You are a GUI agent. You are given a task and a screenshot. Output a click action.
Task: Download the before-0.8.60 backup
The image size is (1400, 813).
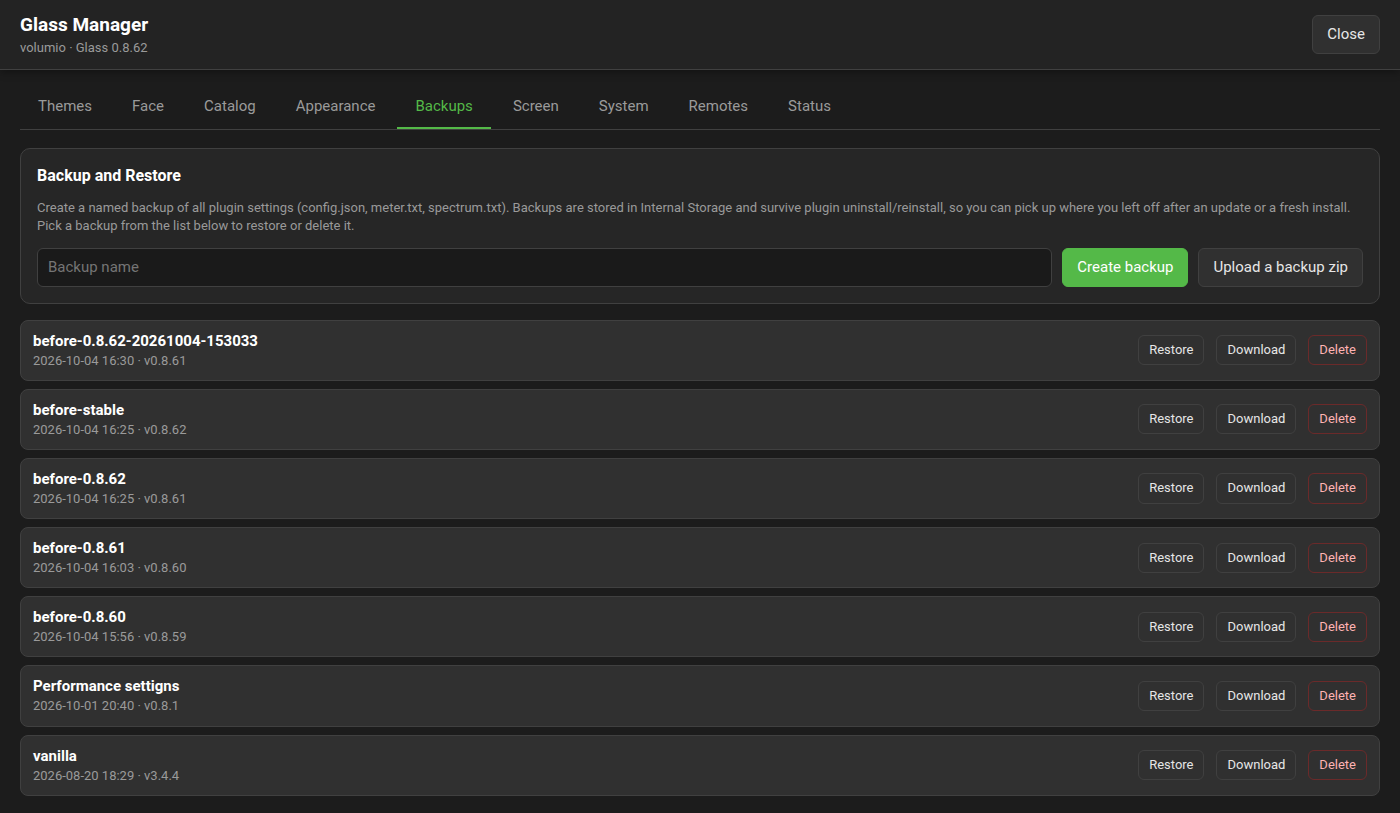pyautogui.click(x=1256, y=627)
